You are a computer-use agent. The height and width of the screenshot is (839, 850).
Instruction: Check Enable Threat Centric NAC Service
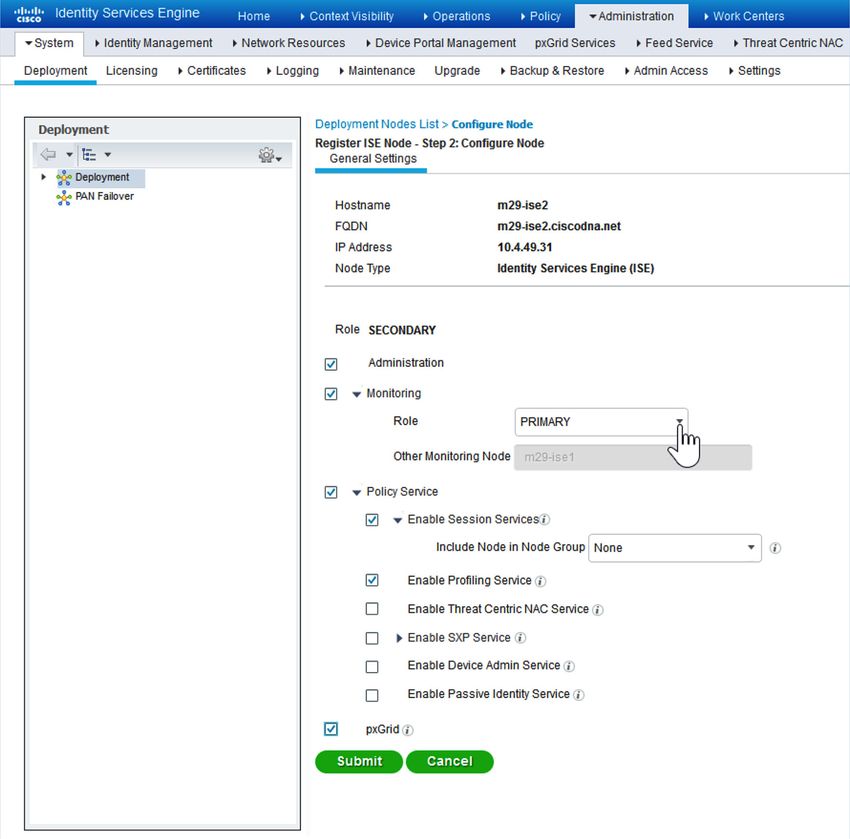[372, 609]
